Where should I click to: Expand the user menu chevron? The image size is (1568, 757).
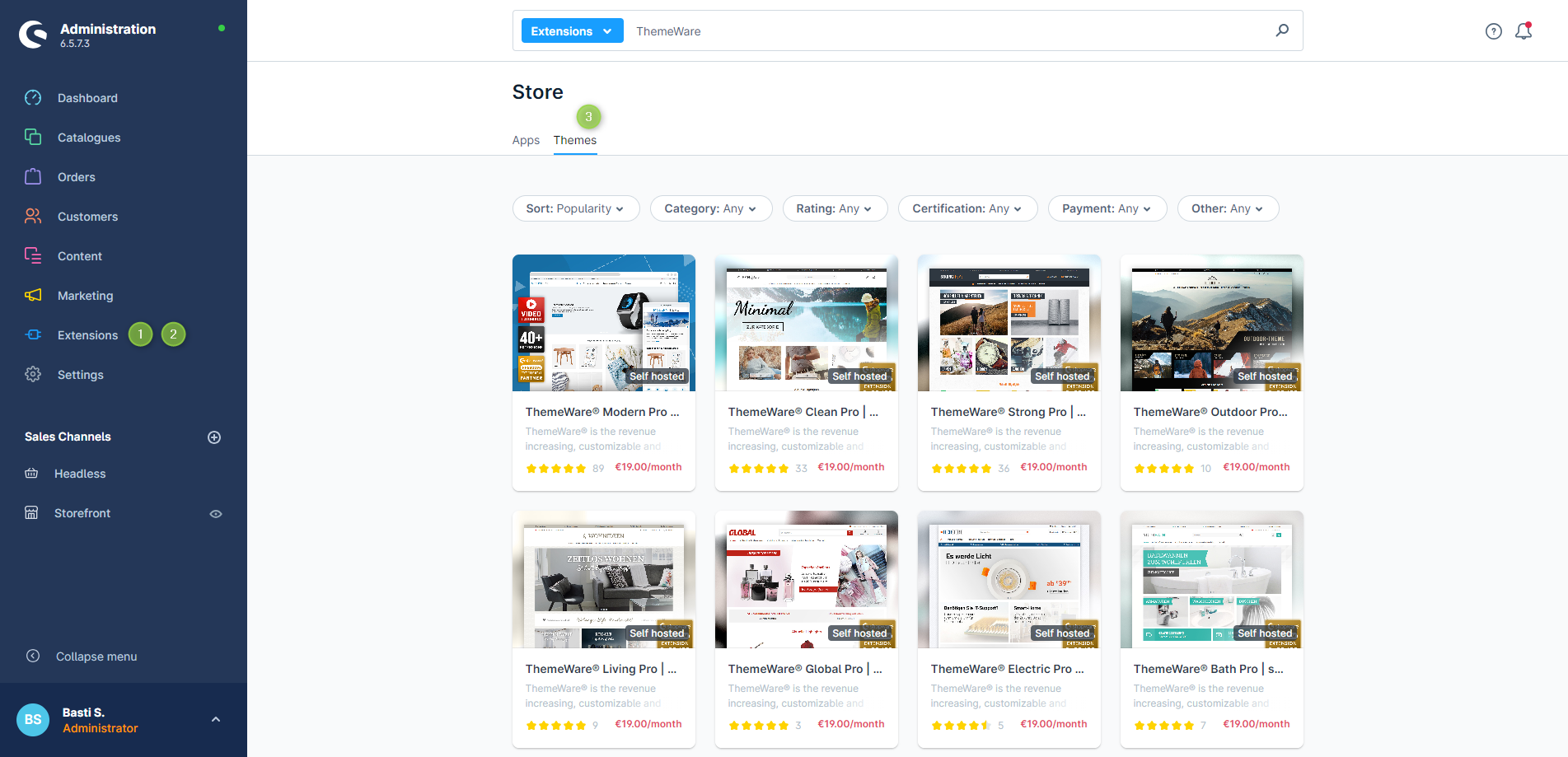[216, 720]
